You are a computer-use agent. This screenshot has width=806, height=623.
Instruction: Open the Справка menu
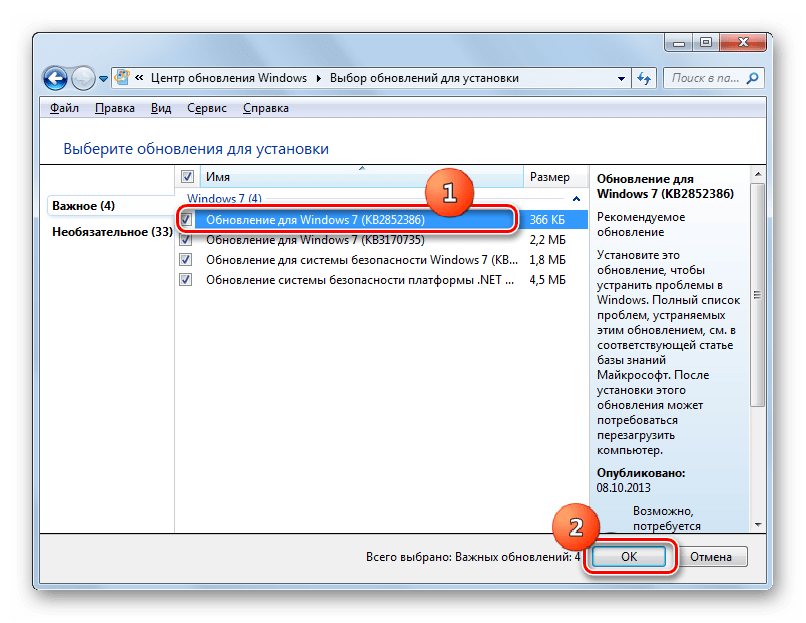pos(266,108)
